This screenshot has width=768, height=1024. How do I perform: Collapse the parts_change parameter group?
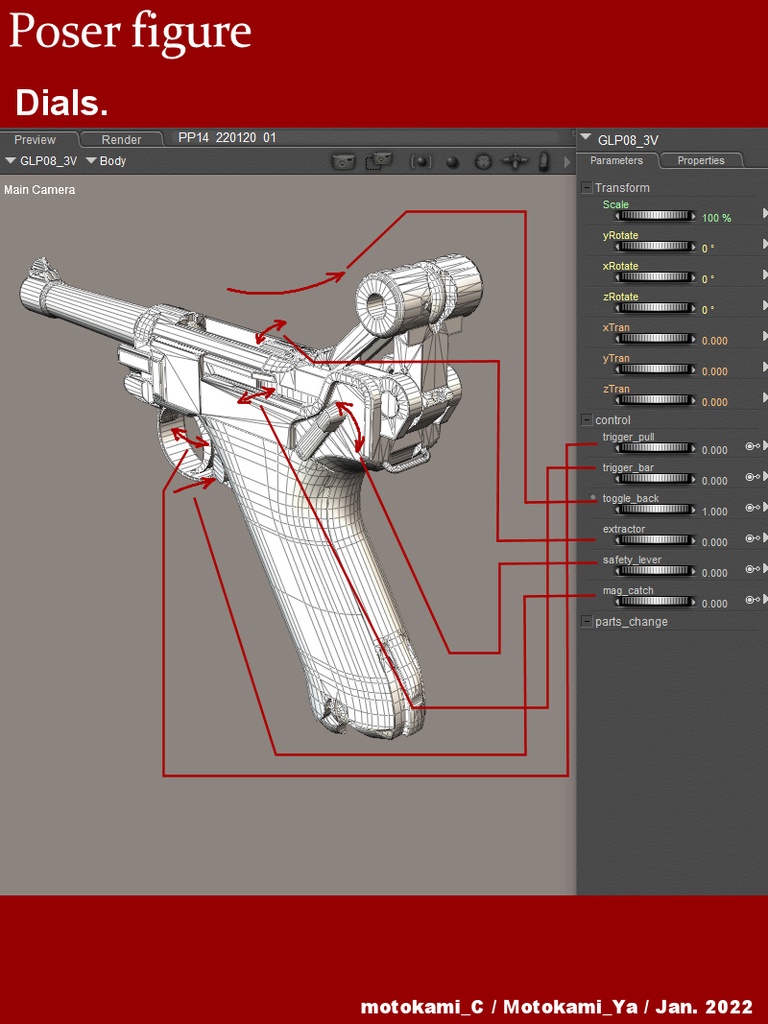point(586,622)
